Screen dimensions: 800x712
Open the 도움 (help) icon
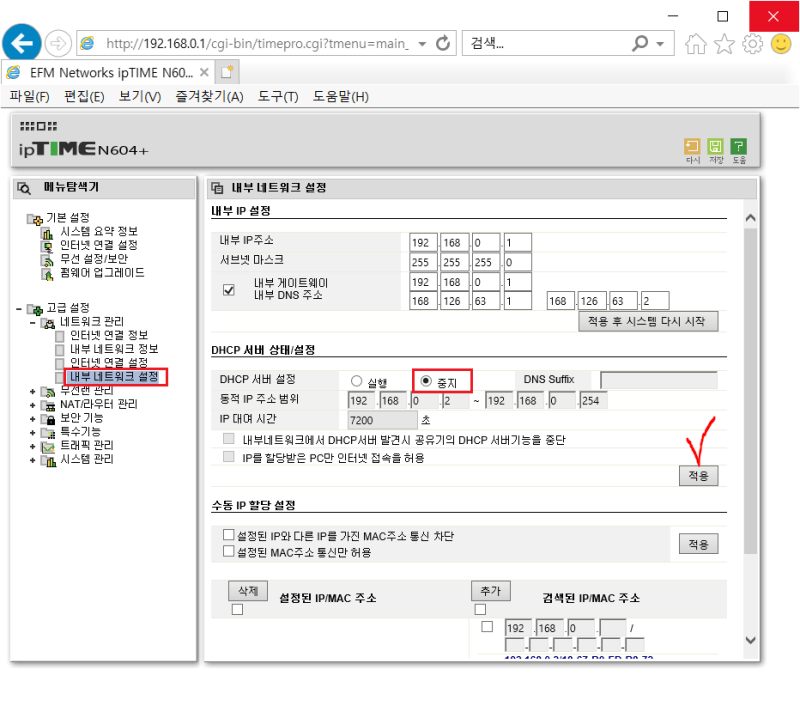[740, 148]
